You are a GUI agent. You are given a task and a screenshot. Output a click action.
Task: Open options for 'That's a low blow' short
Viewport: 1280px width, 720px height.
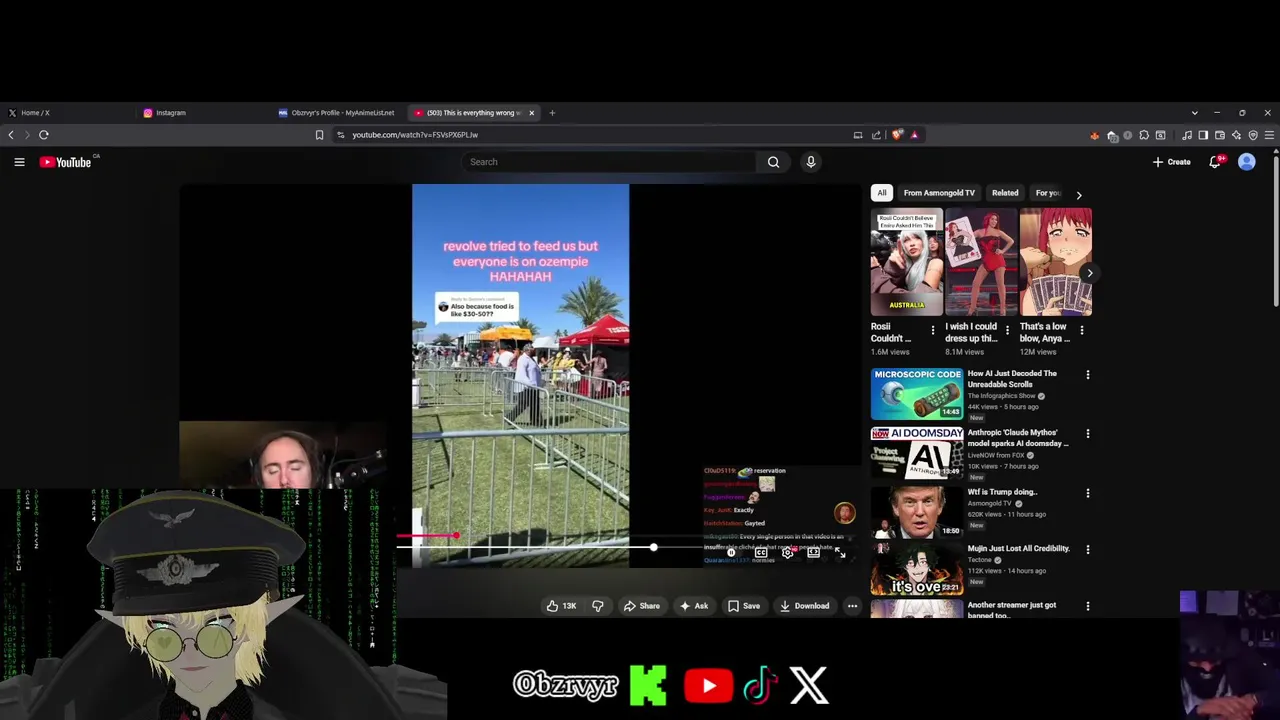1081,330
